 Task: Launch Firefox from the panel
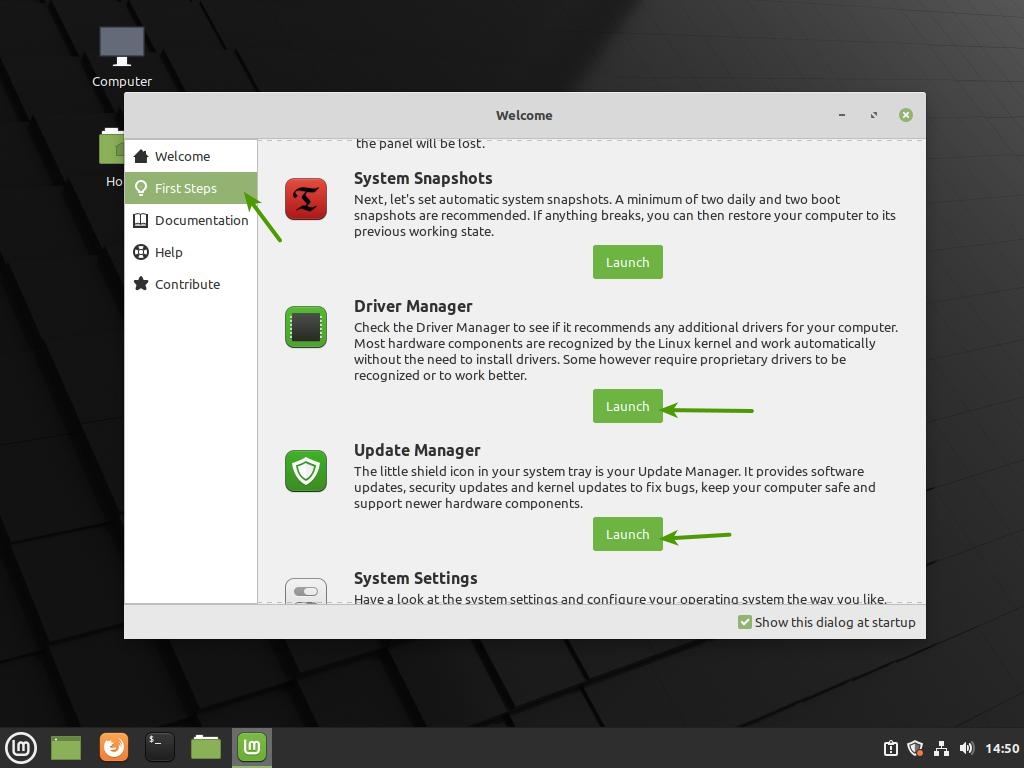pos(114,747)
